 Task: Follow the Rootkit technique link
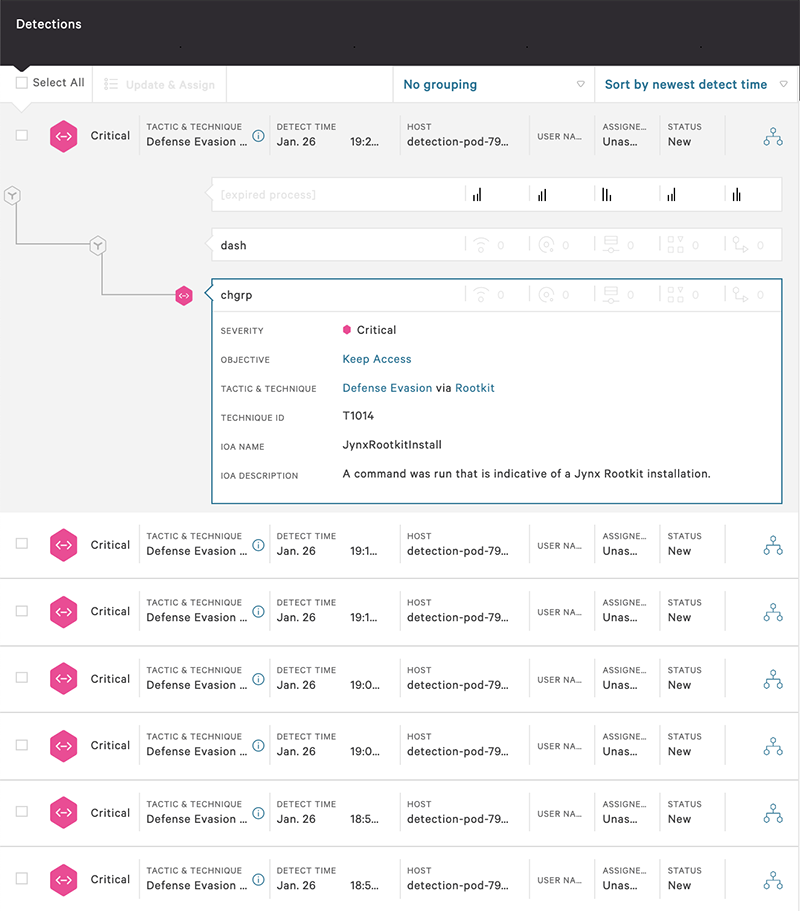pos(475,388)
